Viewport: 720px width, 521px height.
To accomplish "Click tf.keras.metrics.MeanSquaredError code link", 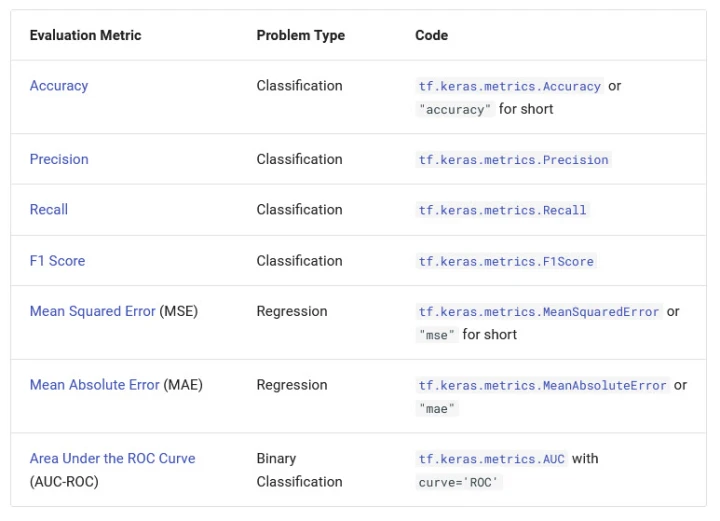I will click(539, 312).
